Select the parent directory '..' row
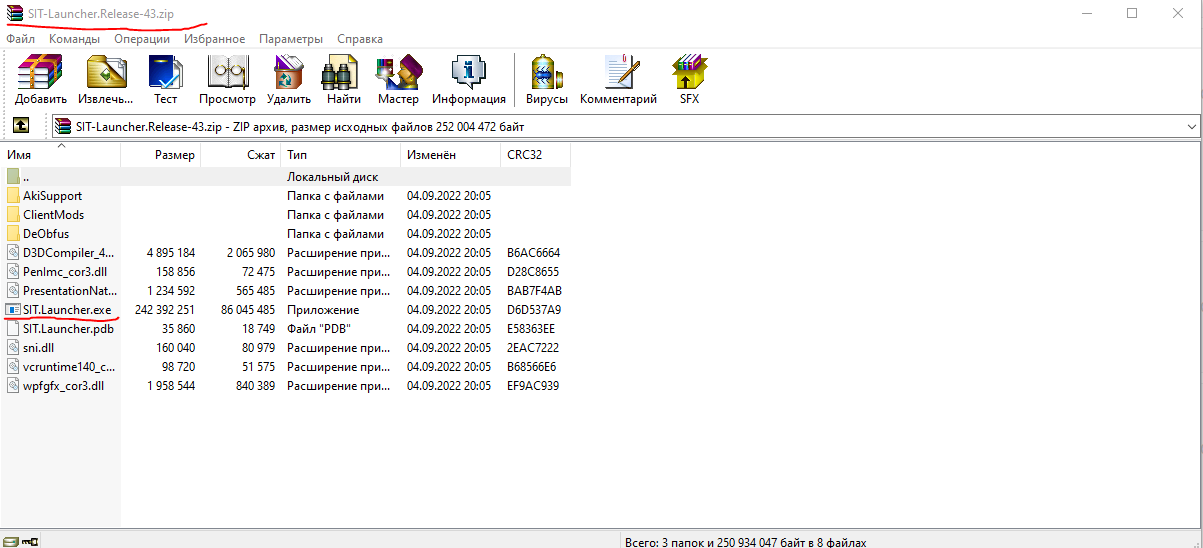 coord(286,177)
